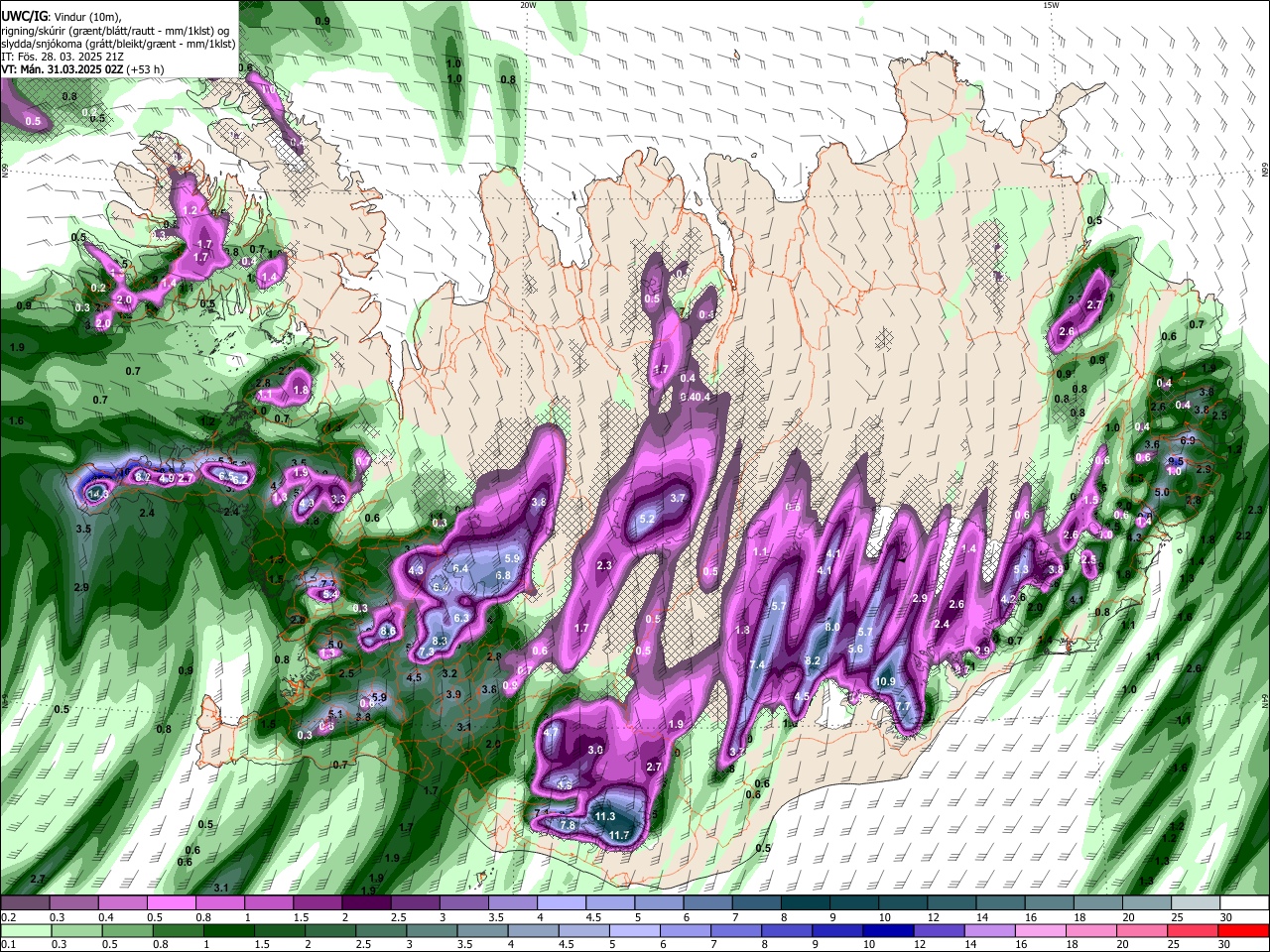Click the bright magenta snow-scale swatch labelled 0.5
The image size is (1270, 952).
pos(171,903)
